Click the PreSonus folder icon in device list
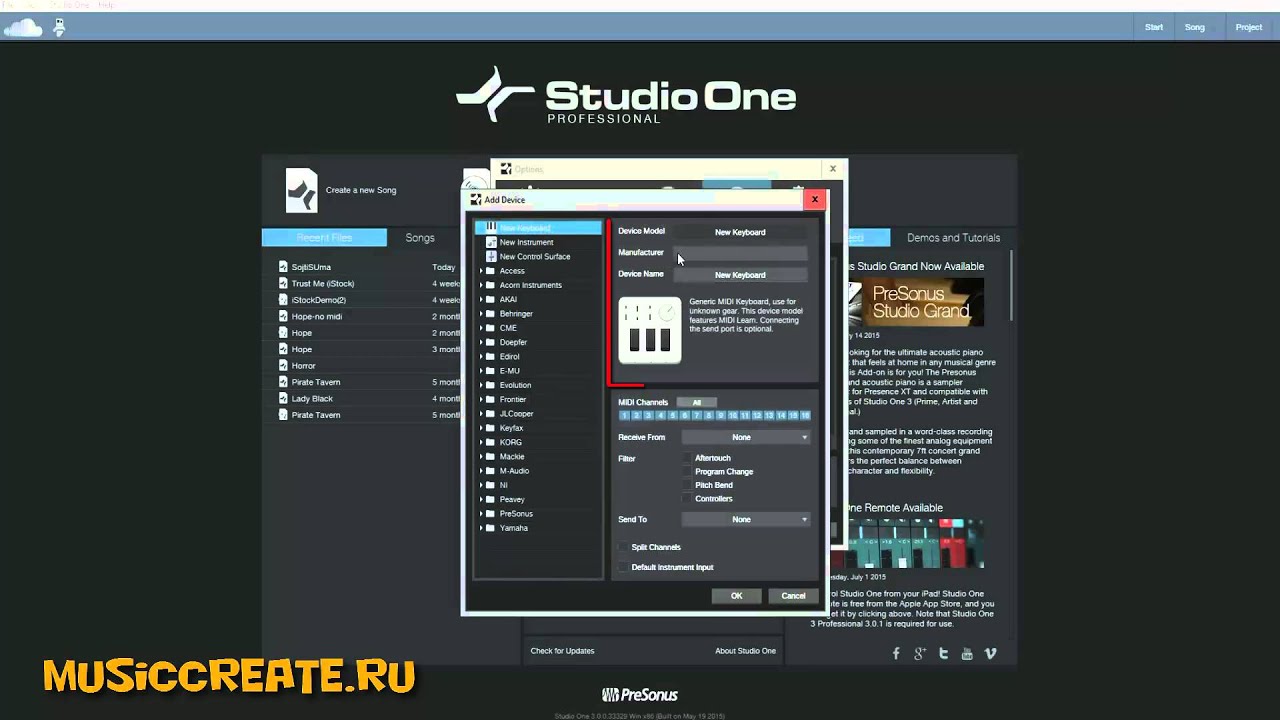1280x720 pixels. pos(490,514)
